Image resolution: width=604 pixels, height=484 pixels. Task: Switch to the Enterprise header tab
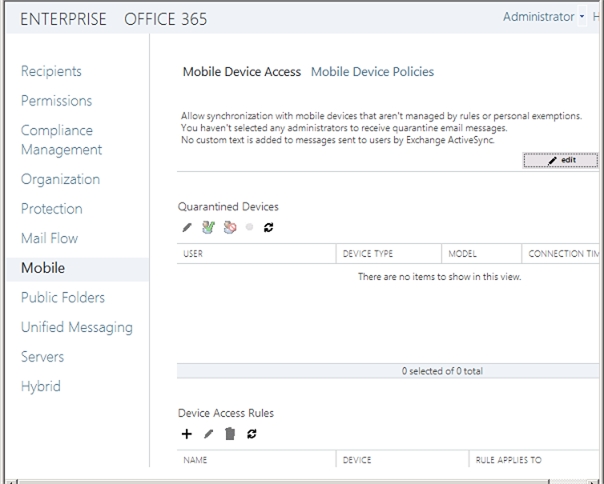click(63, 19)
